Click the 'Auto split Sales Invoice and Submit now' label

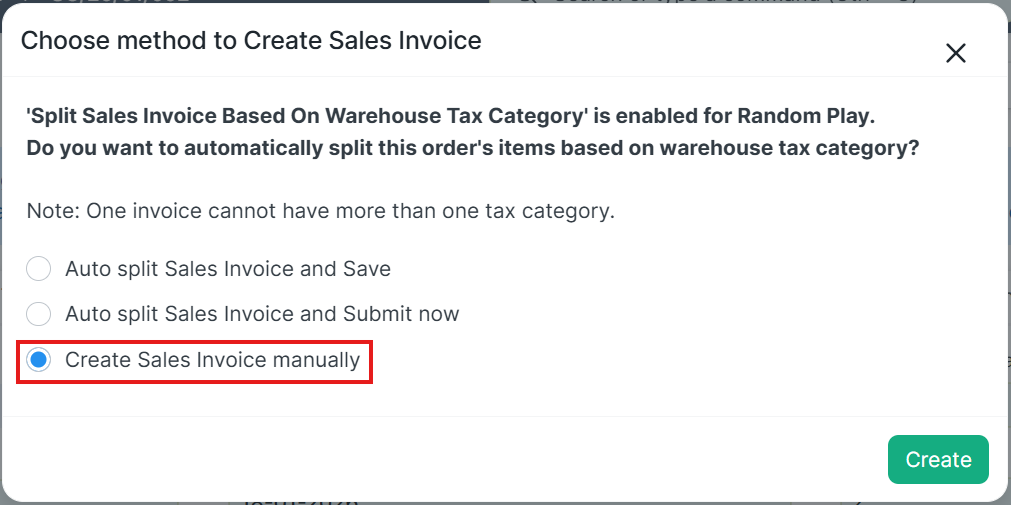point(262,314)
